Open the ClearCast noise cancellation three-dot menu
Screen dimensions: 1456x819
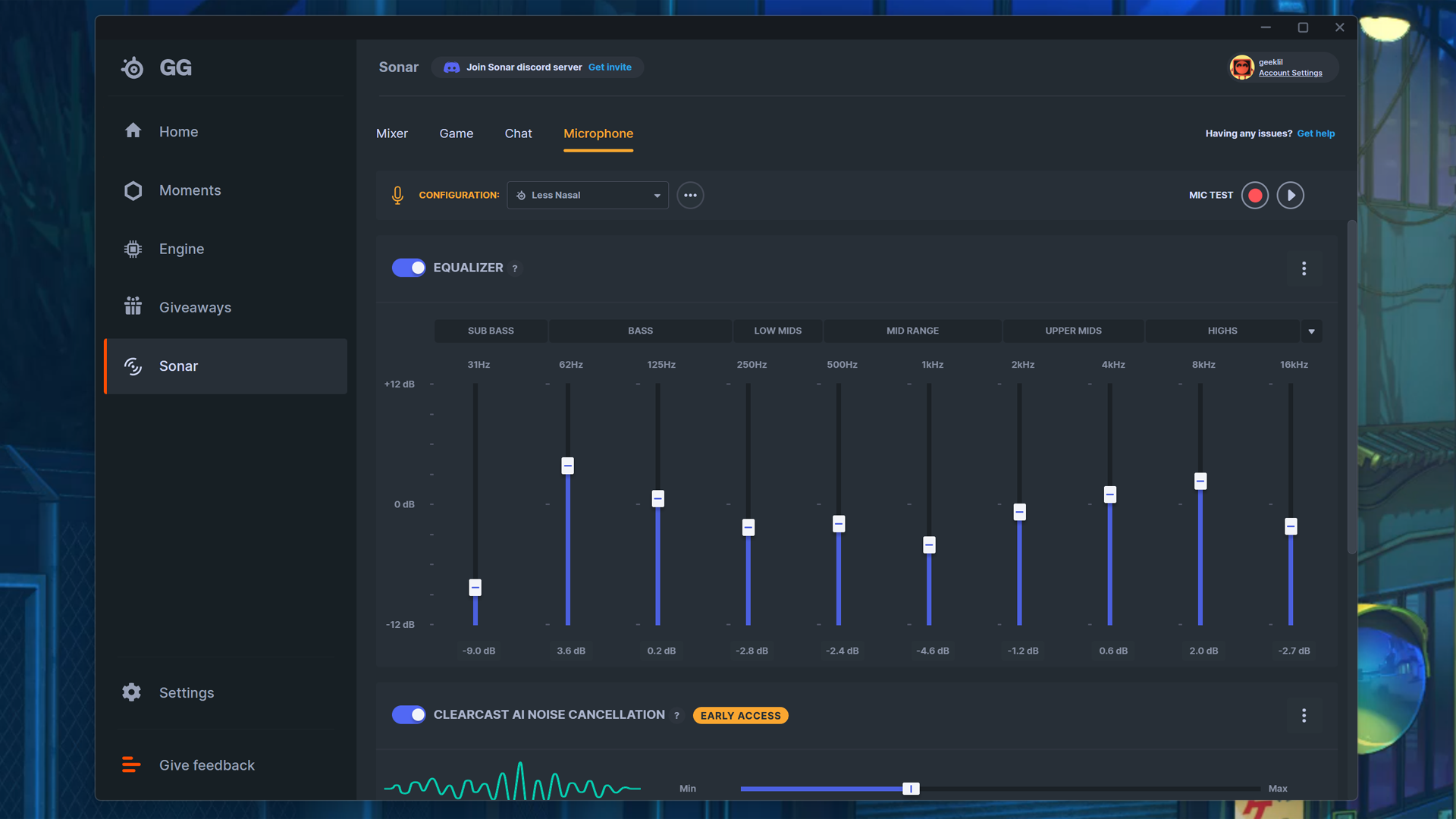(1304, 715)
